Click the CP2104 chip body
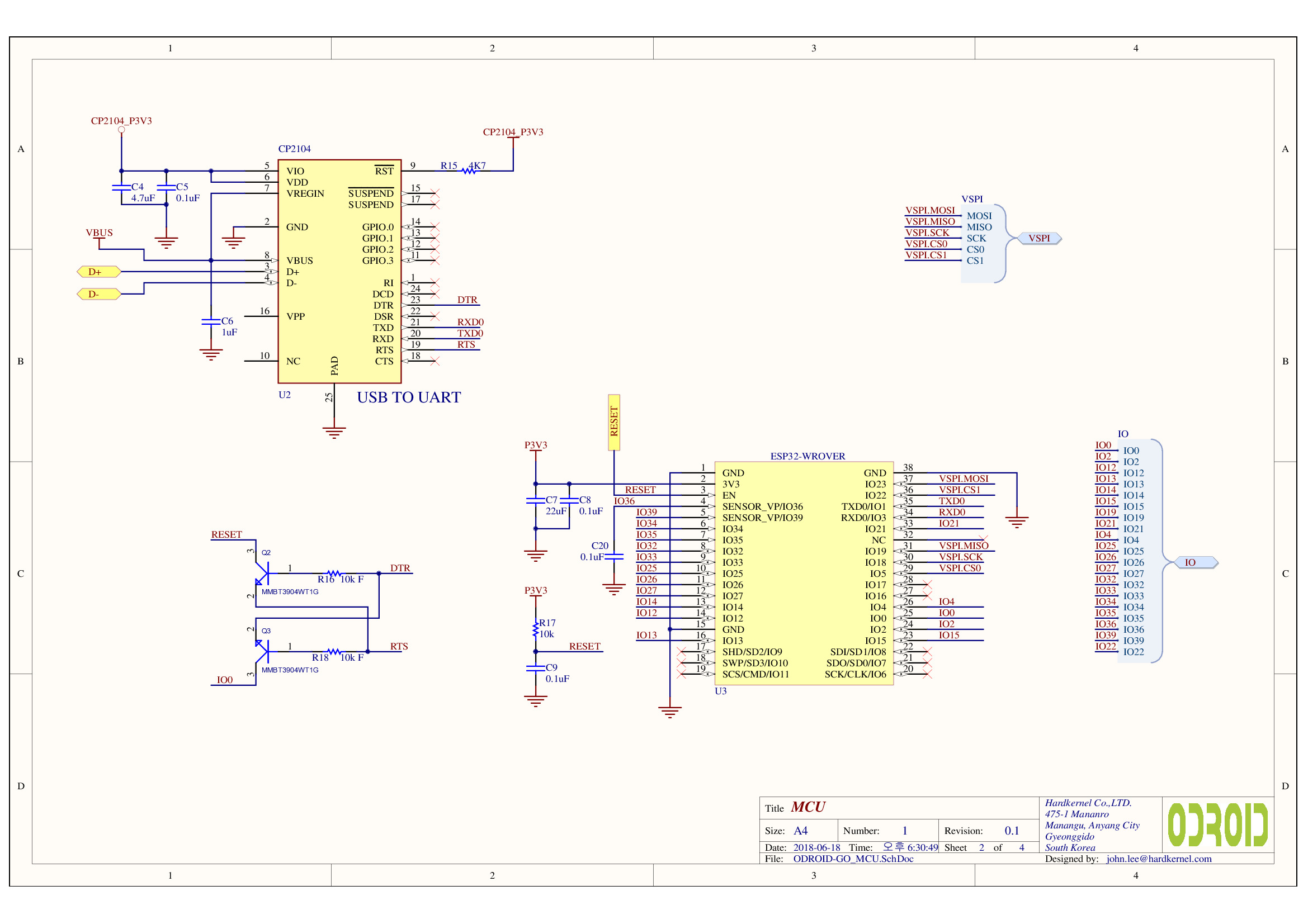Viewport: 1308px width, 924px height. [339, 272]
